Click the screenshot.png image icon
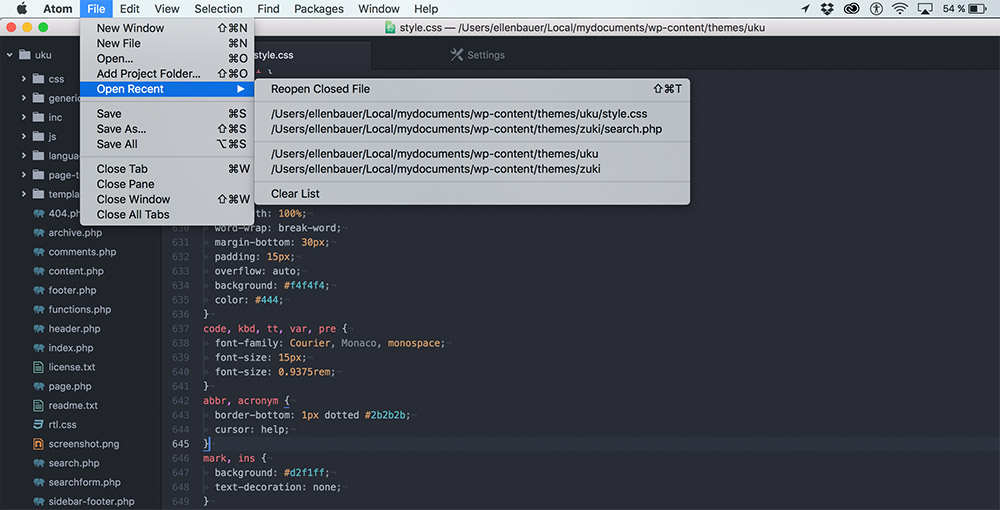The image size is (1000, 510). 38,443
